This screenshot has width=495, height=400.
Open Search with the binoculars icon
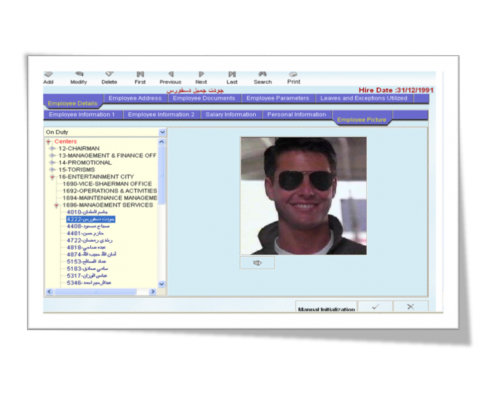point(263,74)
